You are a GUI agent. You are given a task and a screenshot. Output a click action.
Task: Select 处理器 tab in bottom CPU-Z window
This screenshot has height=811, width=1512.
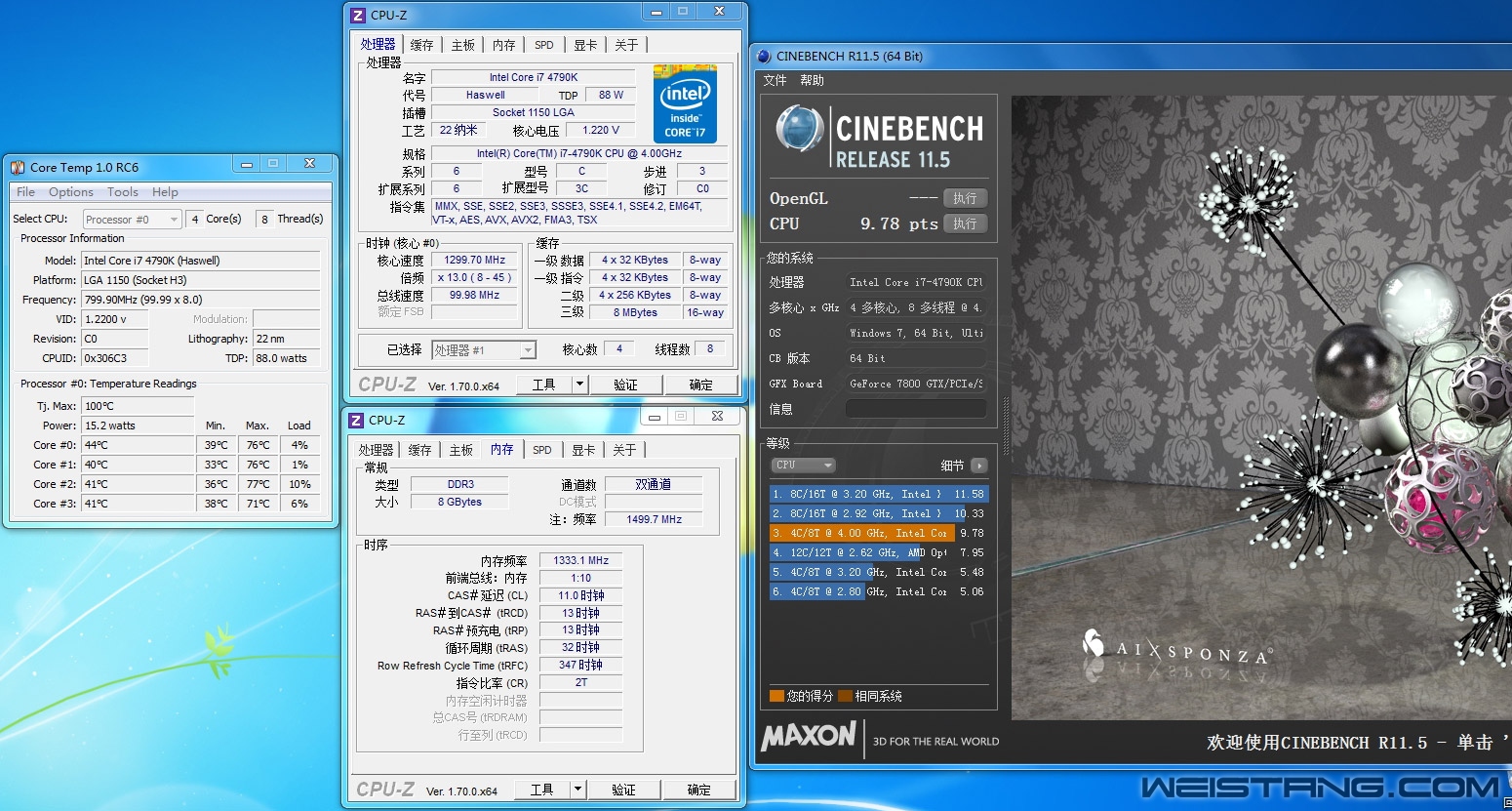tap(376, 450)
